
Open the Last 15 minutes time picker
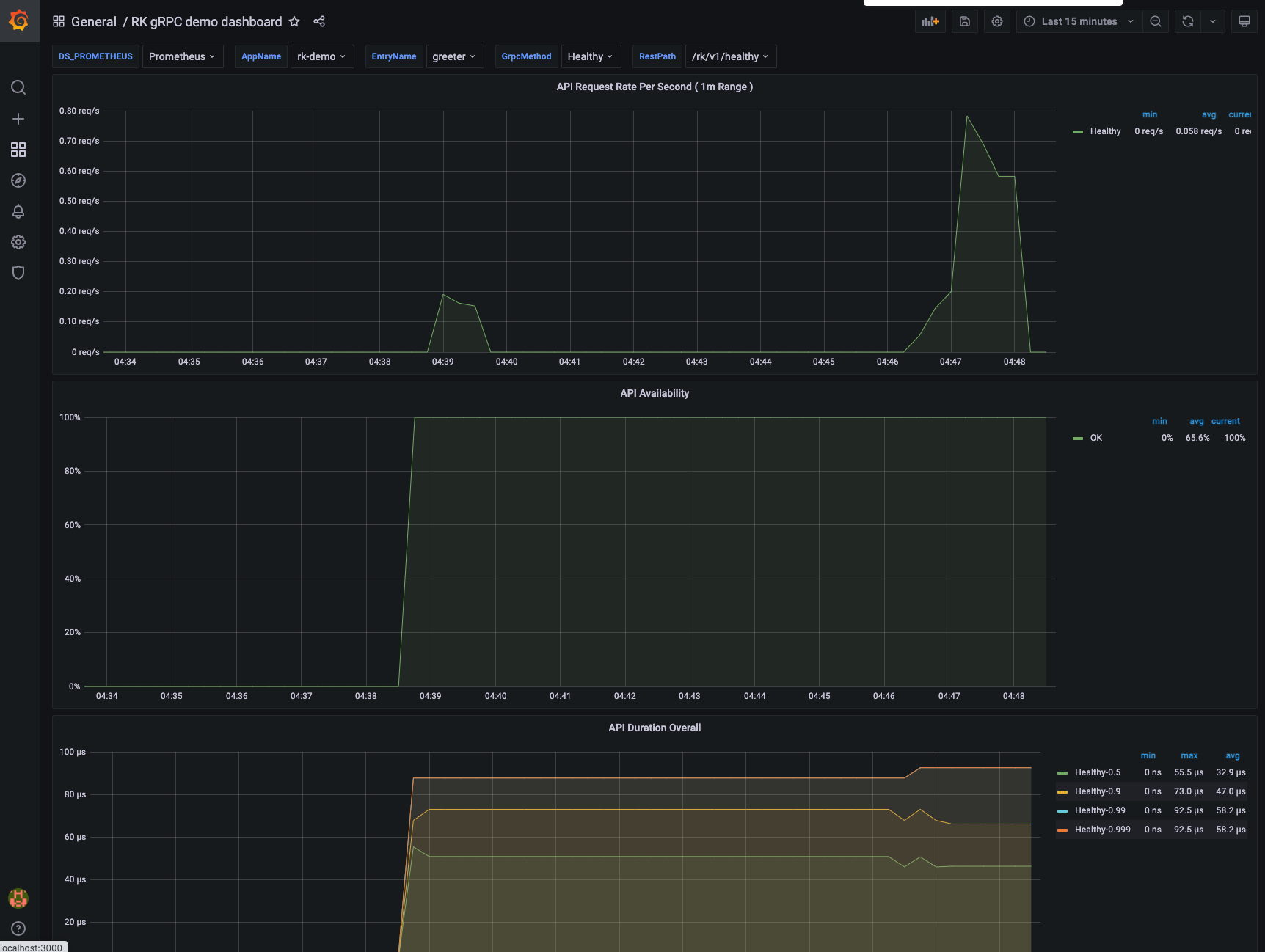tap(1079, 22)
